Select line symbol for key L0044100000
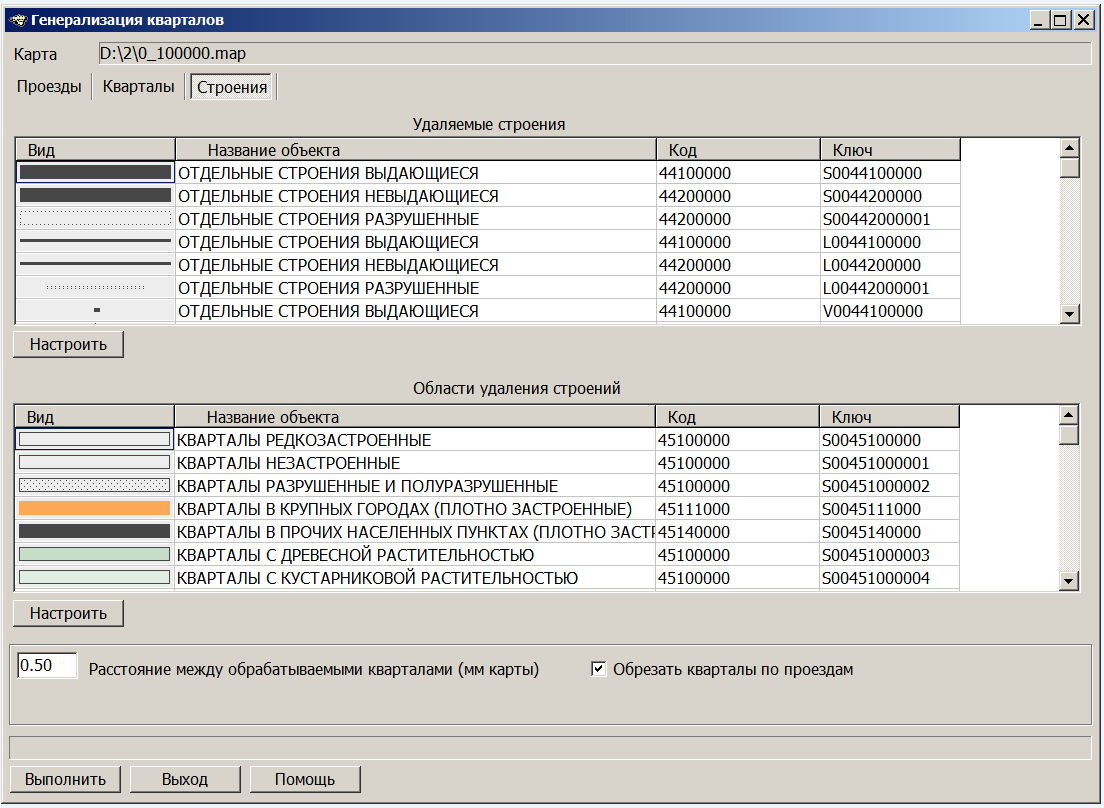The width and height of the screenshot is (1104, 808). coord(95,242)
